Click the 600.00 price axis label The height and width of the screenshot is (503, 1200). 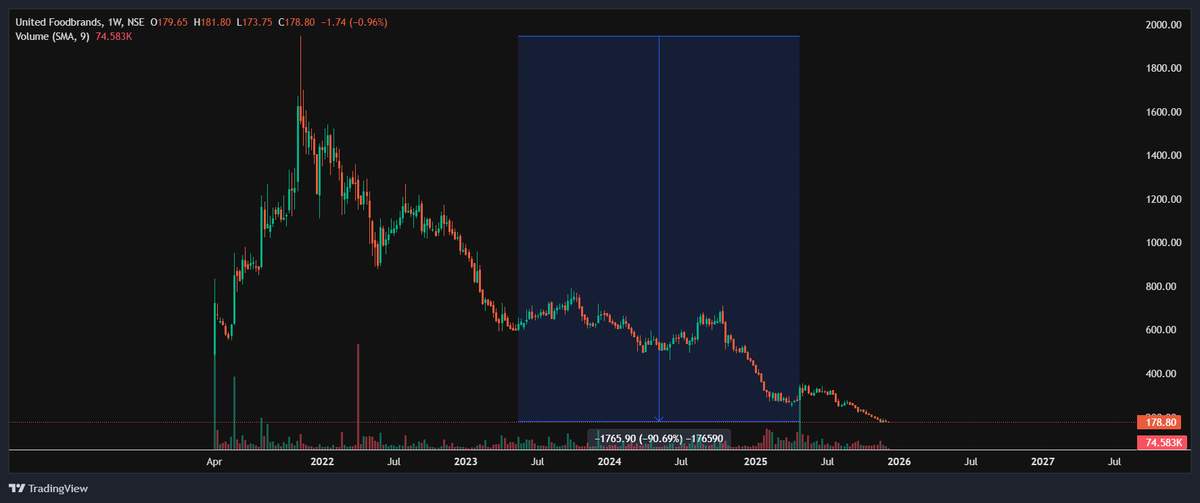[x=1161, y=330]
